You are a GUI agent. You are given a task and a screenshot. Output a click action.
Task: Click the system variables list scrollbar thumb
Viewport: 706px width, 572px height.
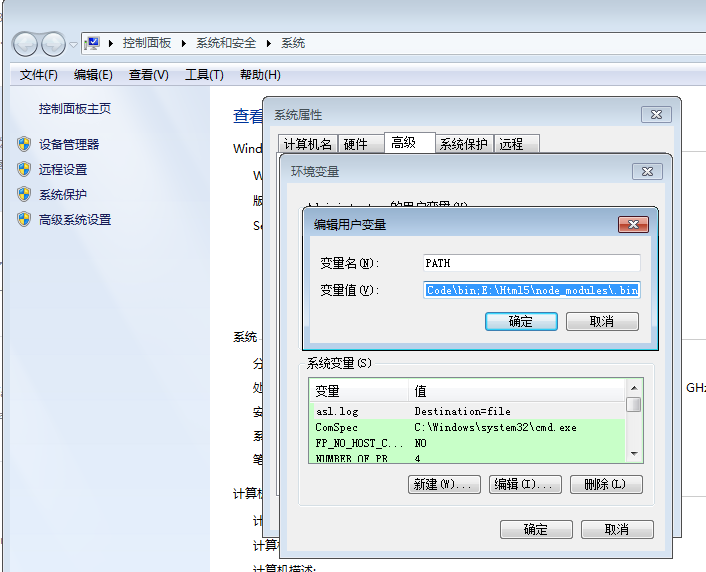pos(634,404)
